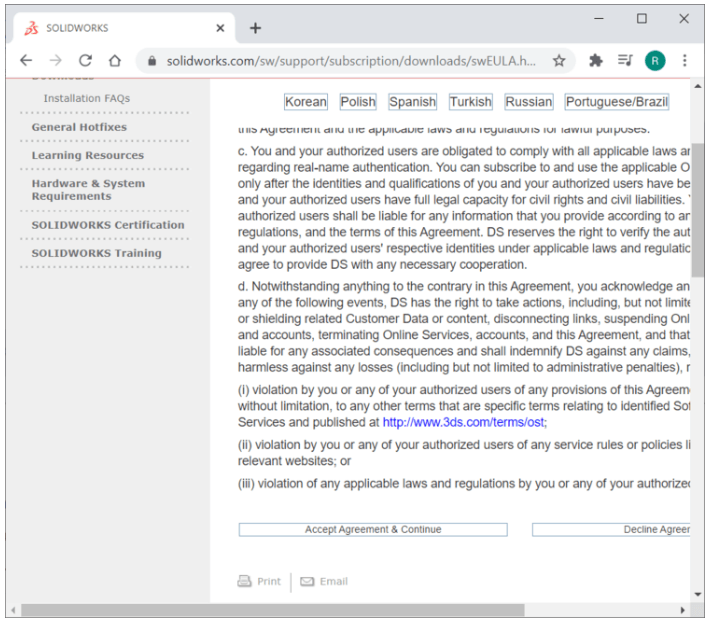Open Learning Resources in the sidebar

pos(88,155)
